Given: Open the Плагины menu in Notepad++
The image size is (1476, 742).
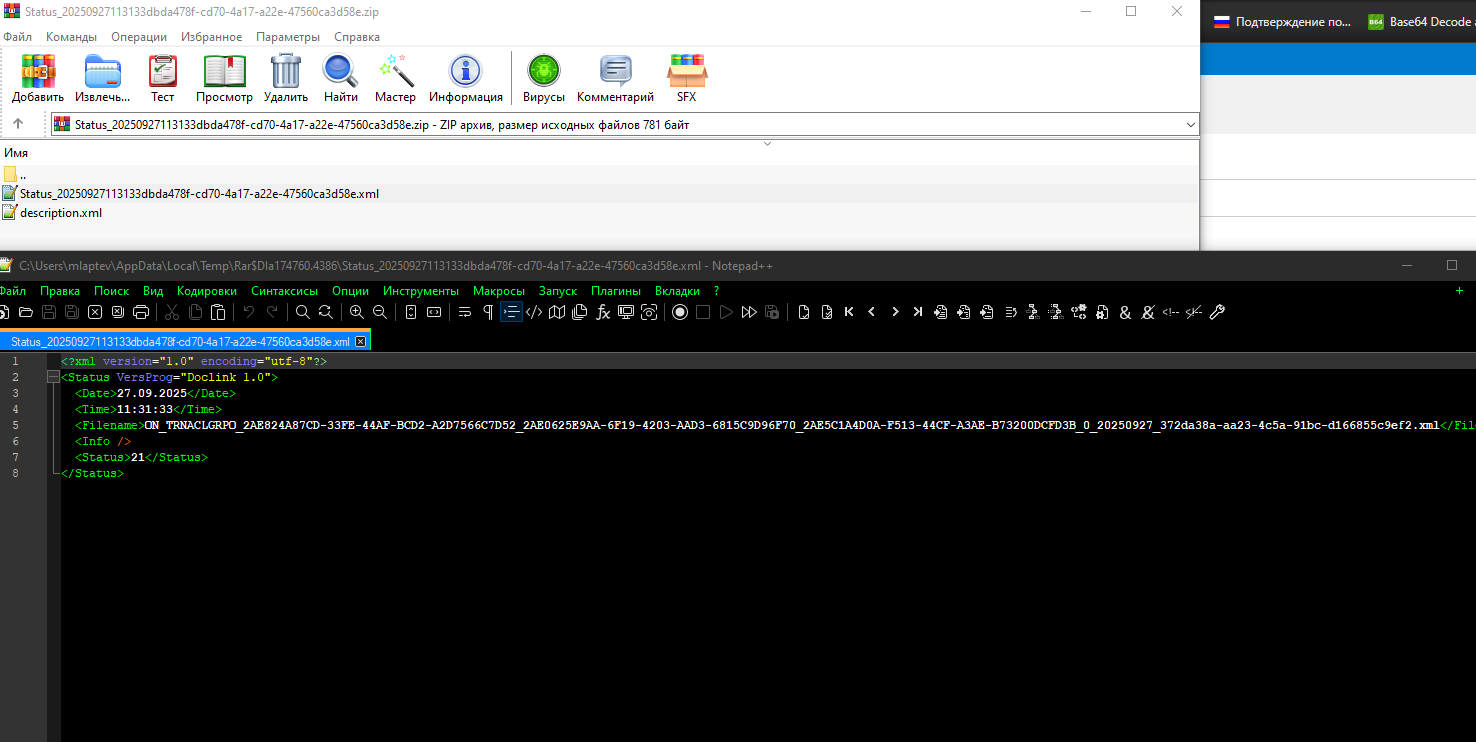Looking at the screenshot, I should tap(616, 291).
